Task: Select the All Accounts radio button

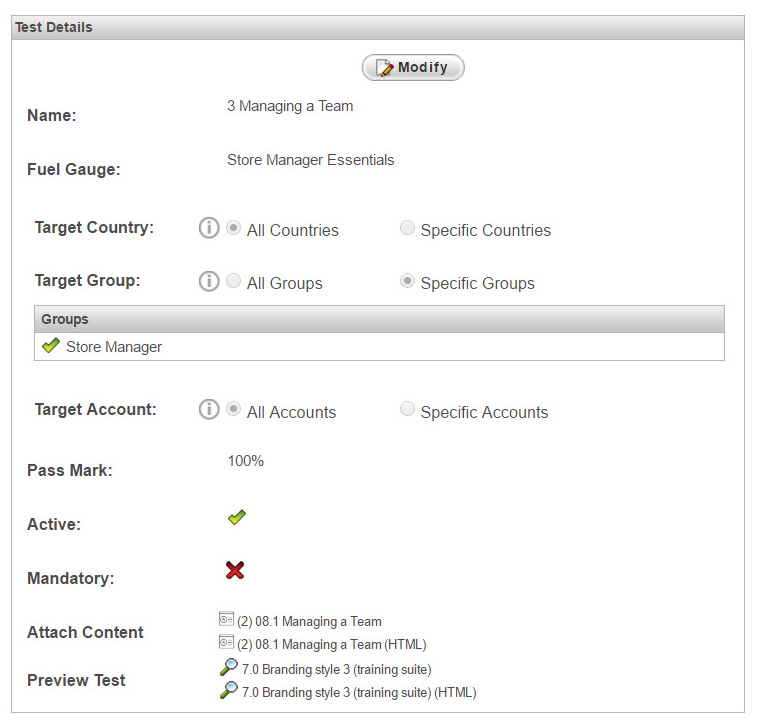Action: pyautogui.click(x=233, y=409)
